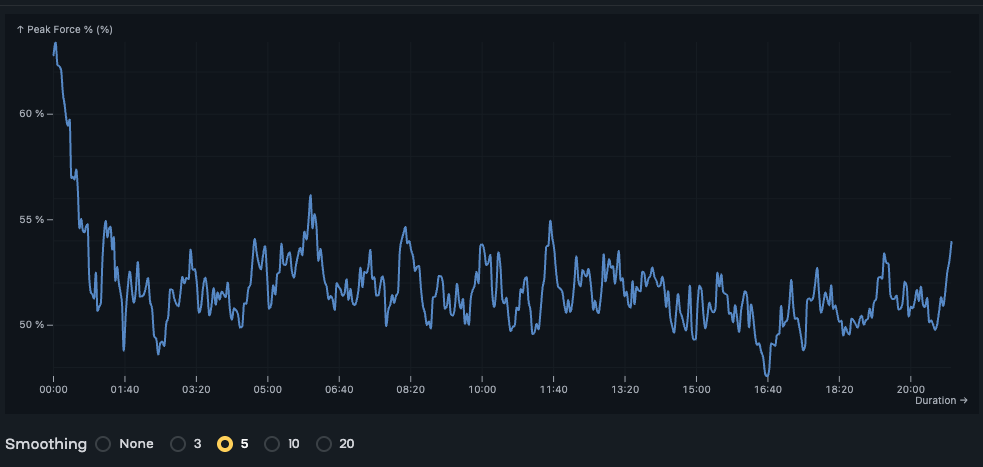Click the highest peak at chart start
Image resolution: width=983 pixels, height=467 pixels.
55,43
